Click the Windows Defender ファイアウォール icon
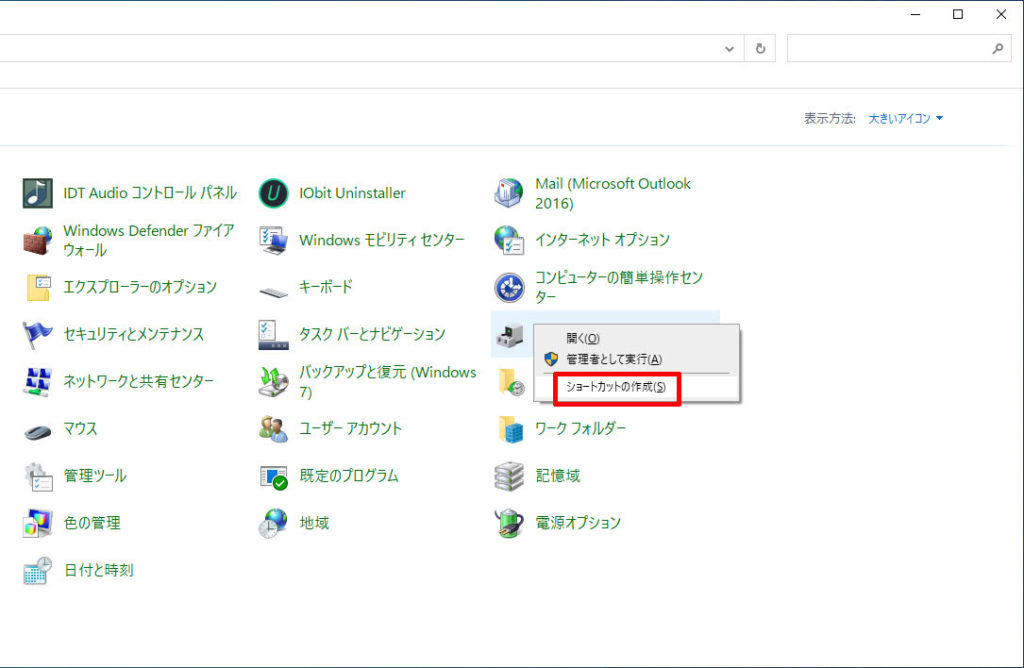The image size is (1024, 668). coord(38,240)
